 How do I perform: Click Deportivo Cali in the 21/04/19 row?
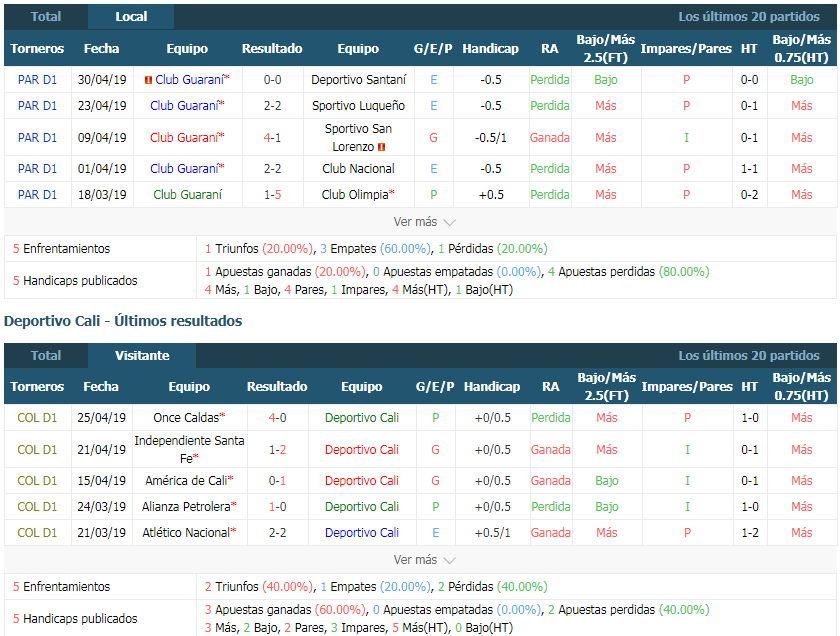[362, 450]
